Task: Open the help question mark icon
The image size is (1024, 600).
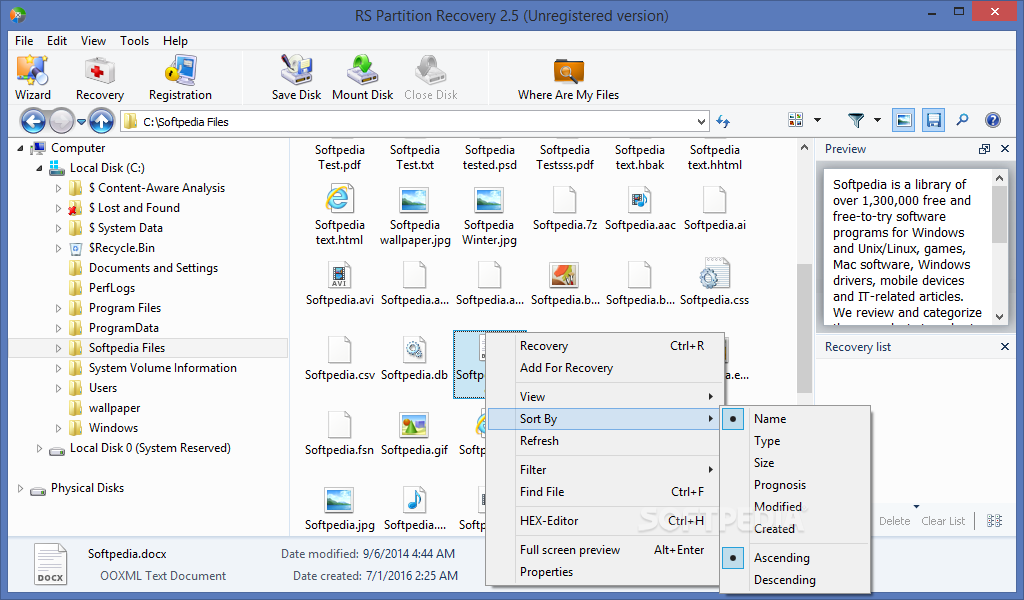Action: (993, 120)
